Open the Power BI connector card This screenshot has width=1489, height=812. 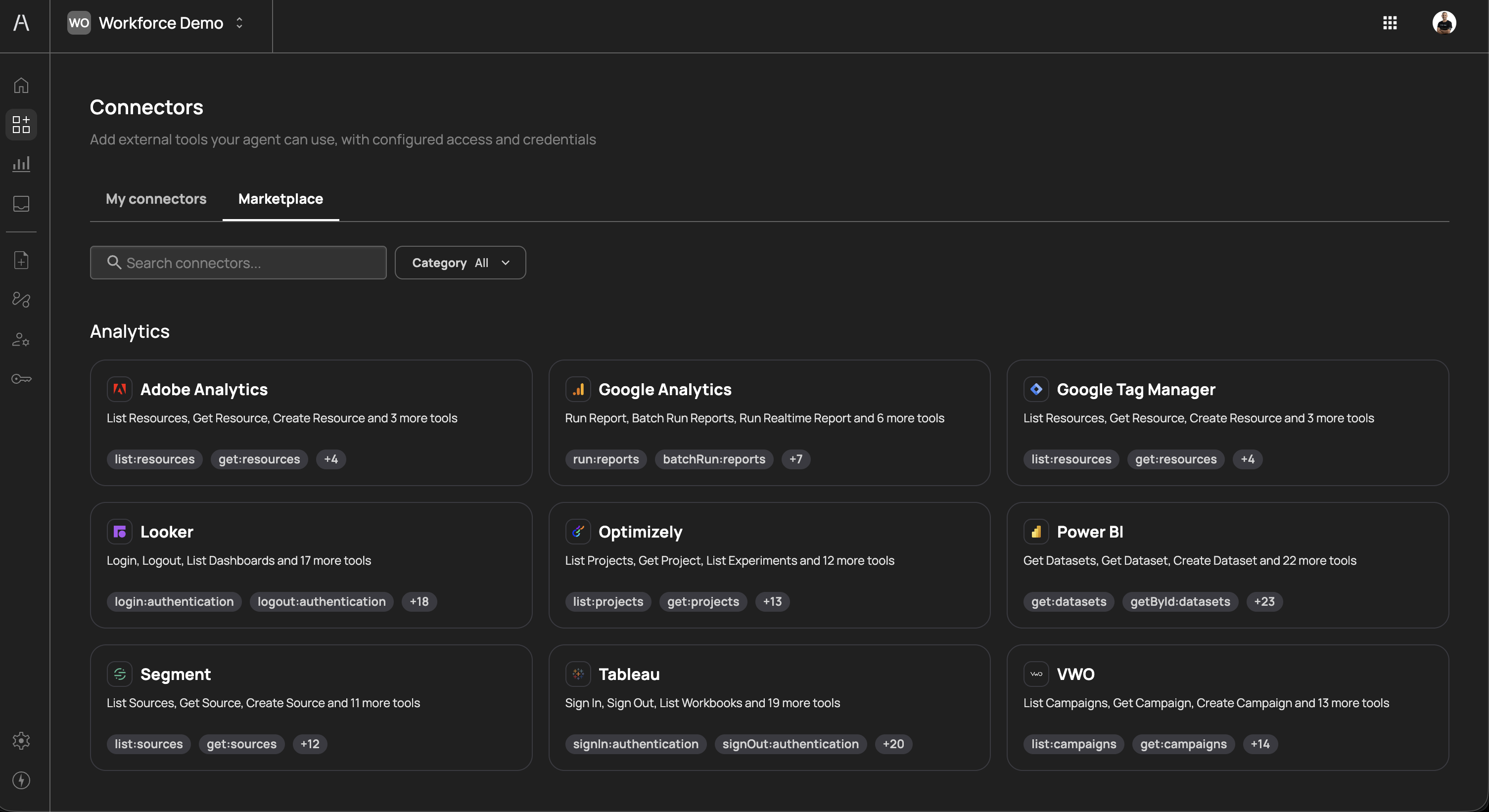[x=1228, y=565]
